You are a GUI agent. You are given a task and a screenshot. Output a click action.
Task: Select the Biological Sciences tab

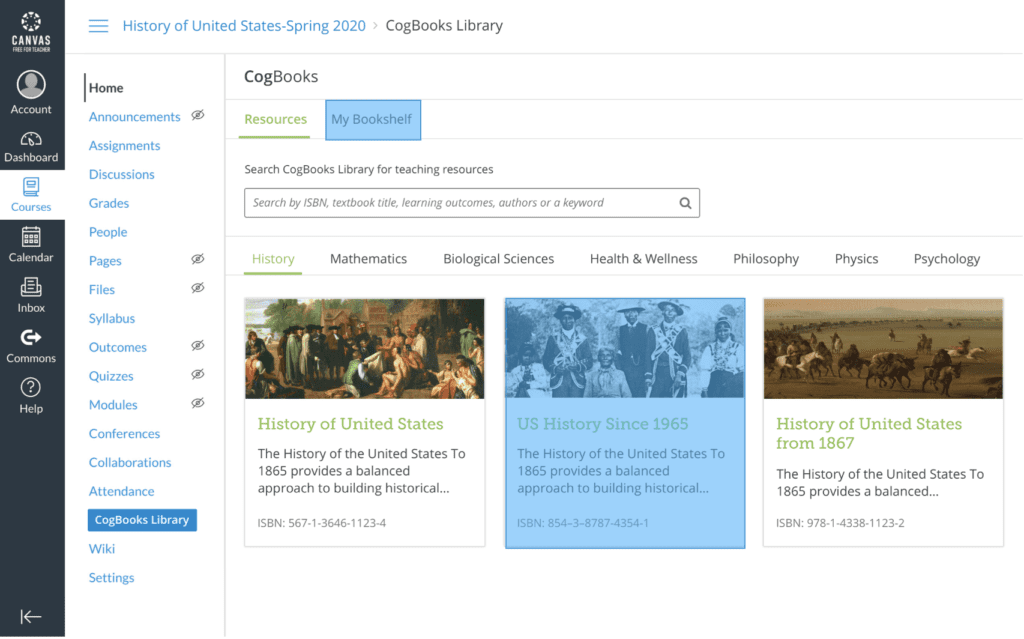[x=498, y=259]
